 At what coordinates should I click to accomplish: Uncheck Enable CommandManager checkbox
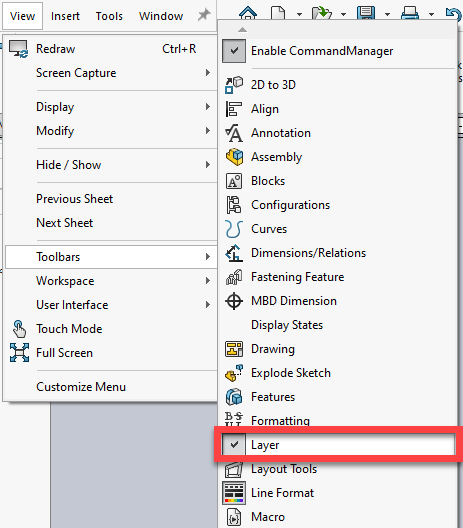234,51
